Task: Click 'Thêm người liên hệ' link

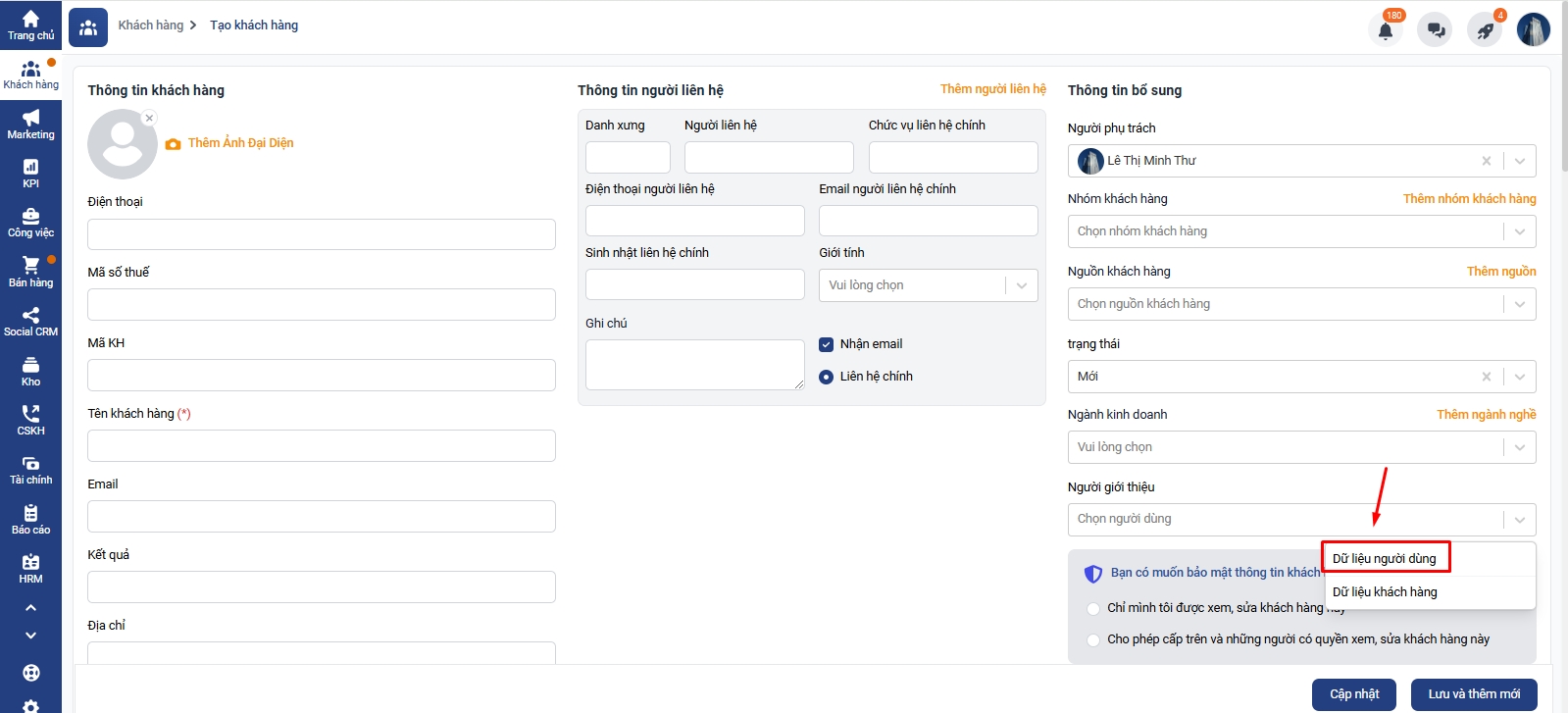Action: click(992, 89)
